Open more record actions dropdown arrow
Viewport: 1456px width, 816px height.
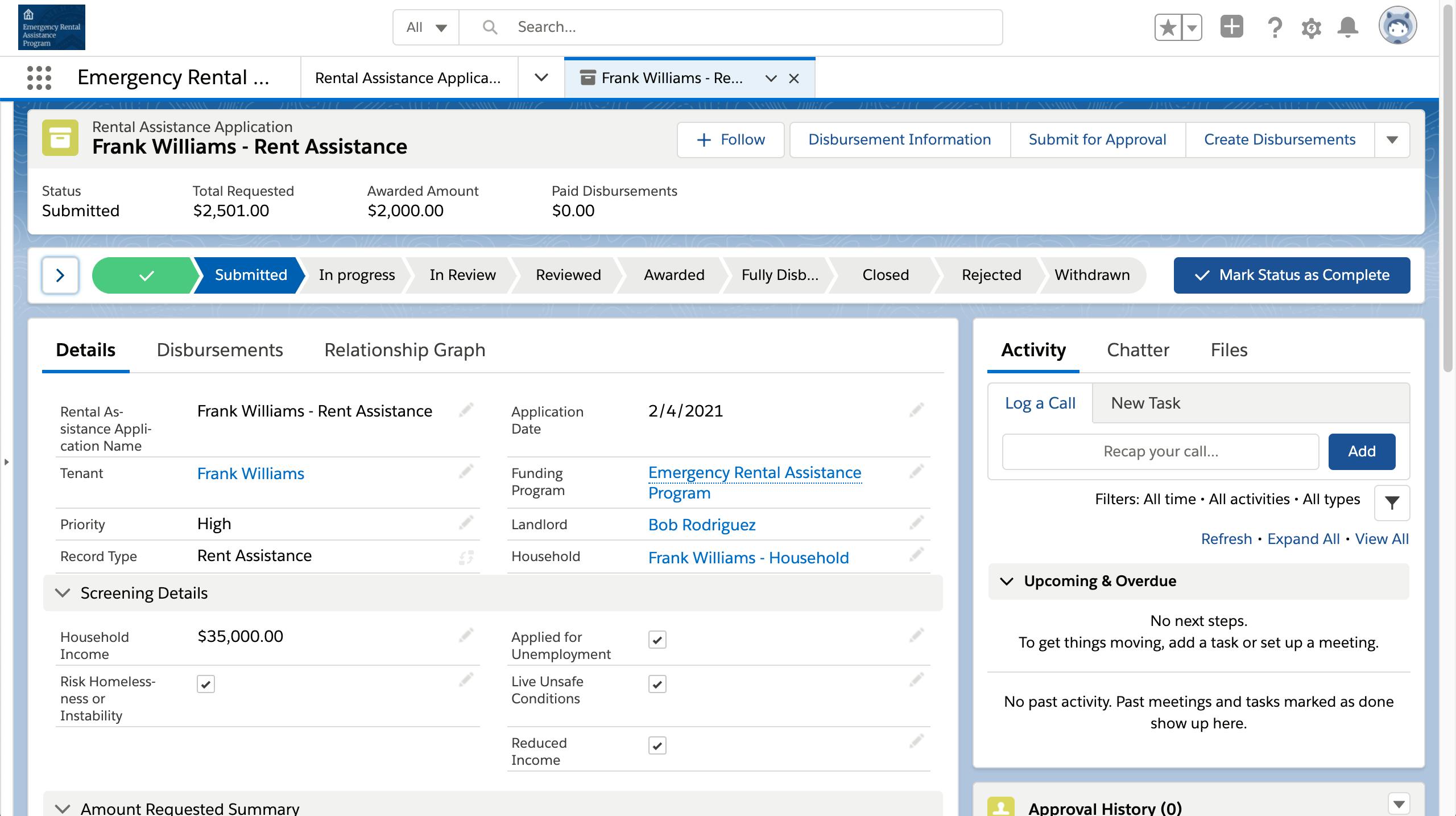coord(1392,140)
